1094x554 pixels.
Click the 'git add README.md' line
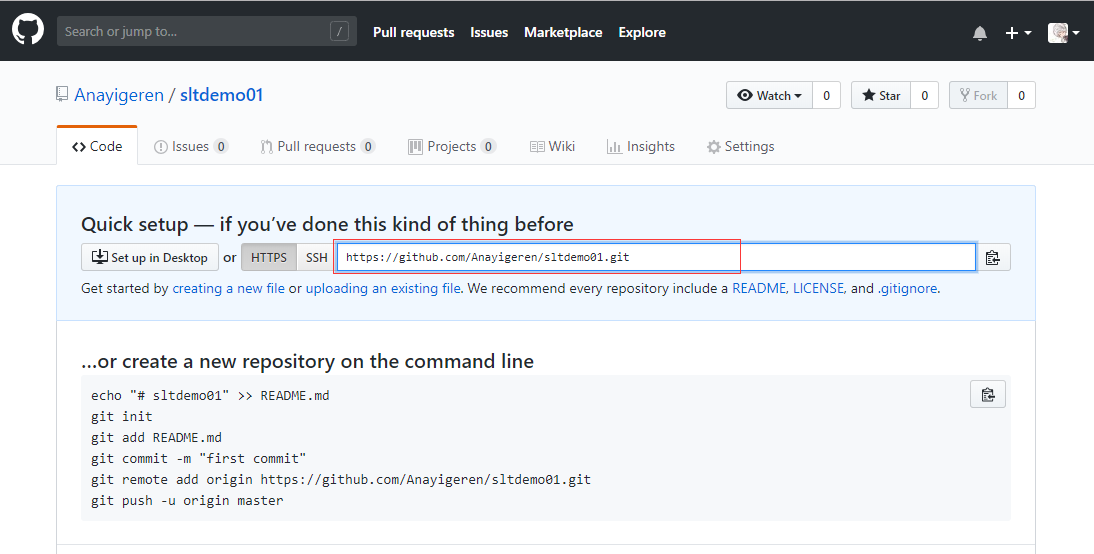click(156, 437)
